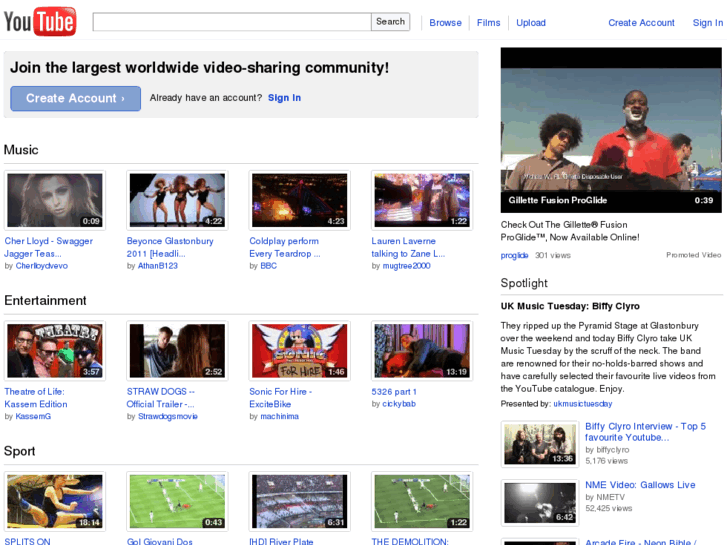This screenshot has height=545, width=727.
Task: Open the Upload menu link
Action: pos(531,23)
